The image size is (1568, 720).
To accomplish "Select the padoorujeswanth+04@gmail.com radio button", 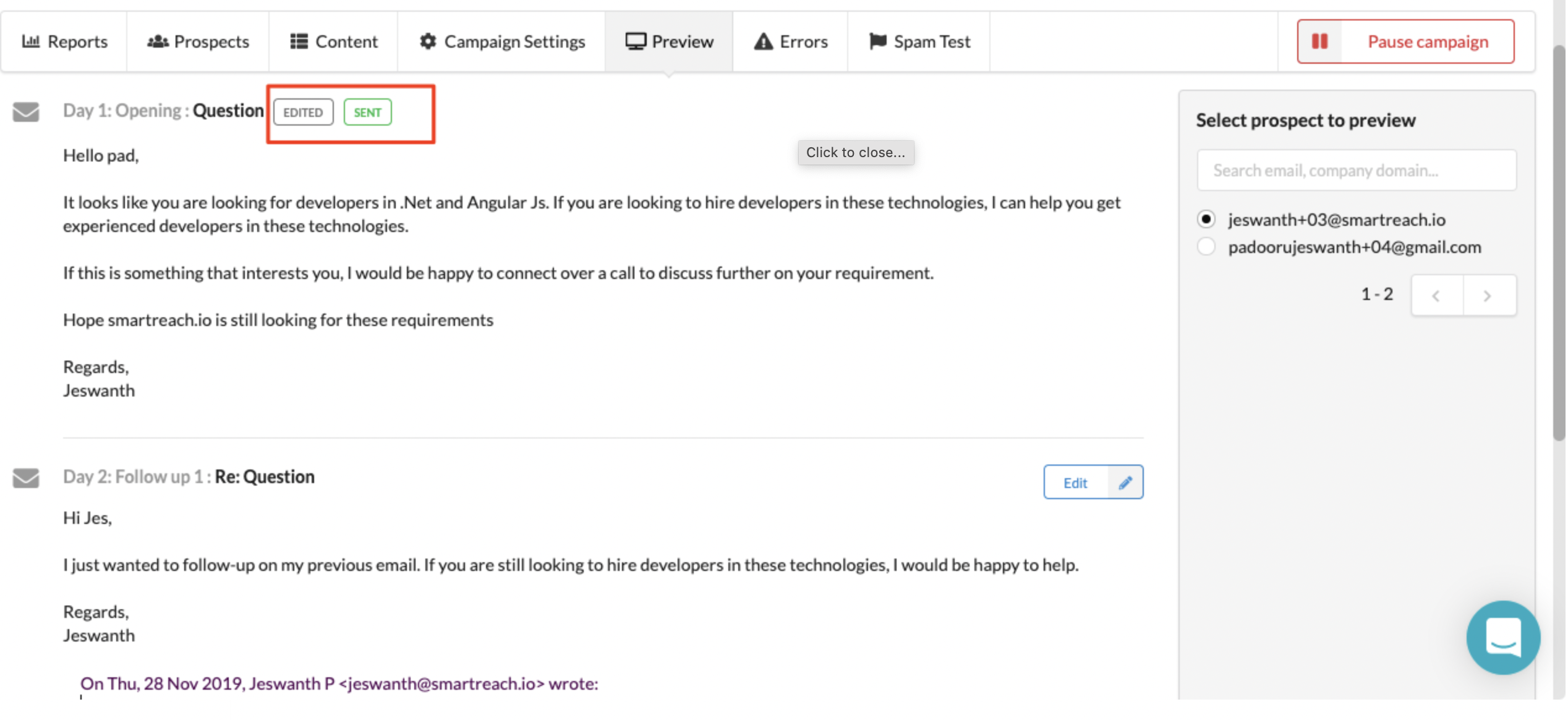I will (1206, 247).
